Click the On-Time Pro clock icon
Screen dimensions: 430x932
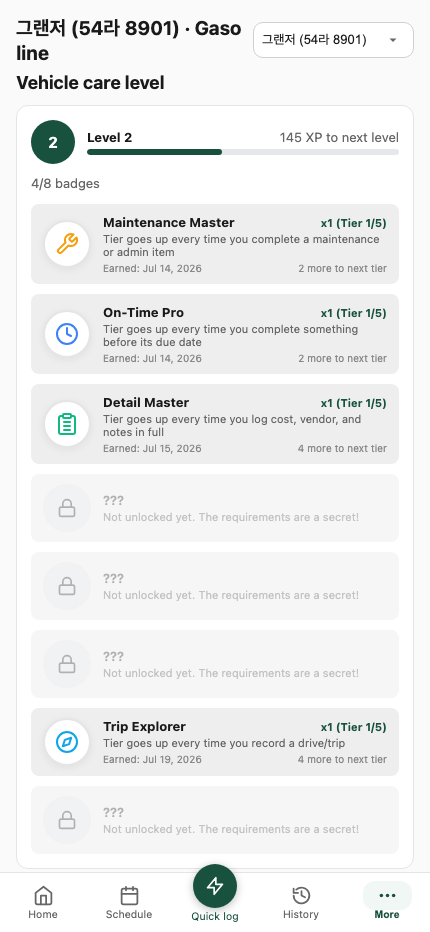pos(67,334)
